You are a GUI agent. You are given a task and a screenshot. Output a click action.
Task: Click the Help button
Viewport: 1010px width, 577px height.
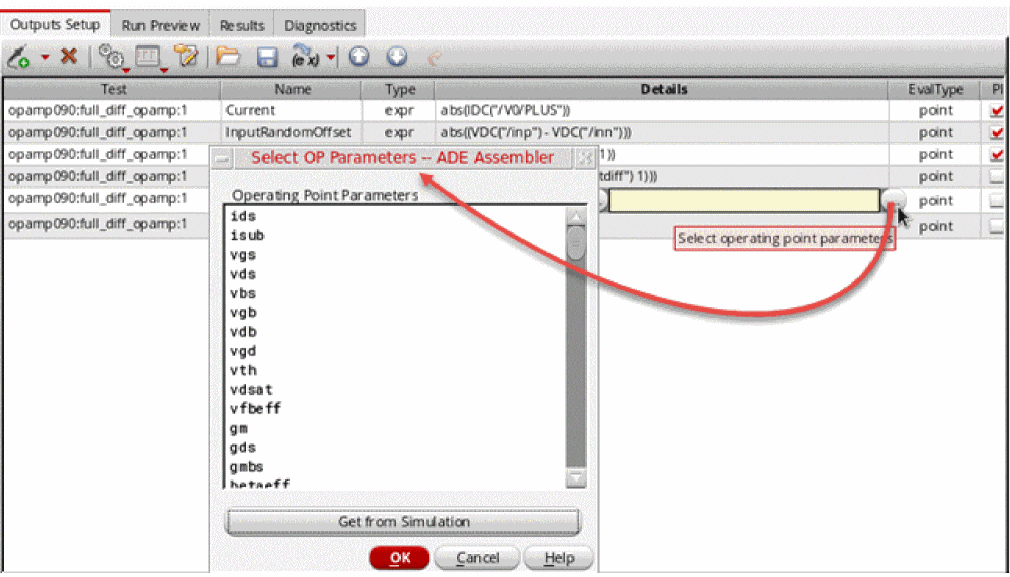coord(558,558)
